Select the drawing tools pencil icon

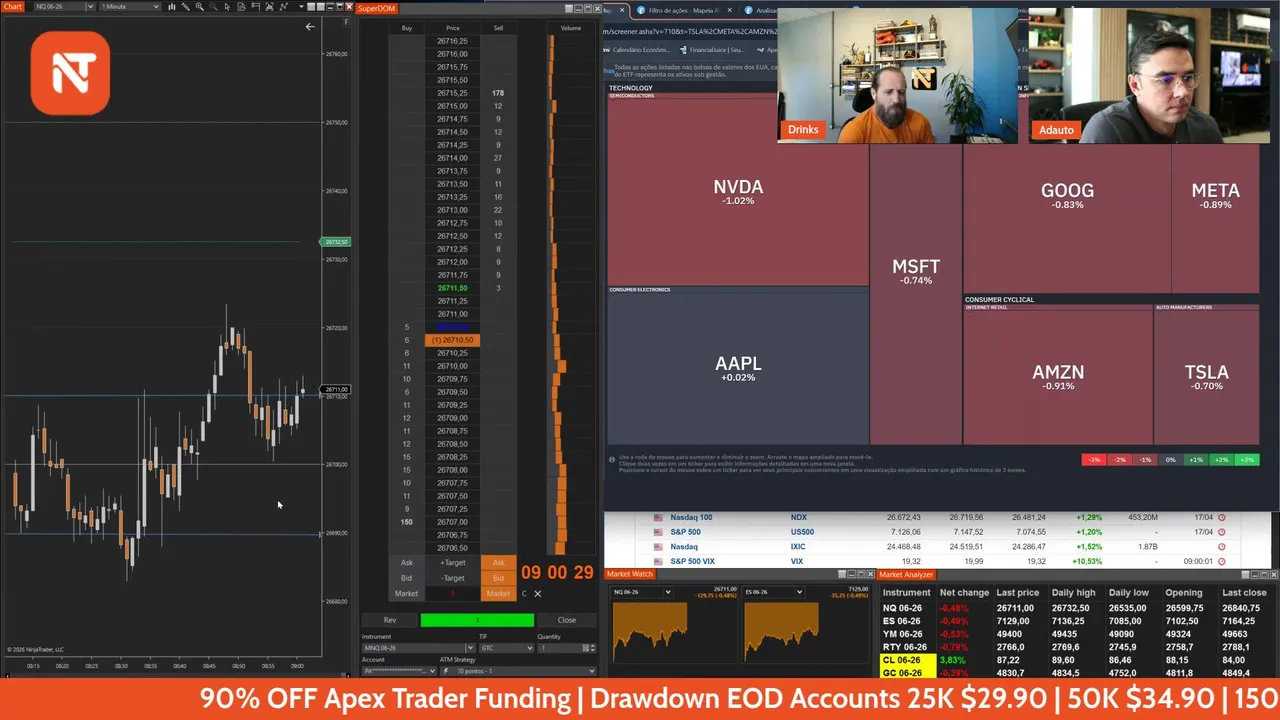tap(185, 6)
